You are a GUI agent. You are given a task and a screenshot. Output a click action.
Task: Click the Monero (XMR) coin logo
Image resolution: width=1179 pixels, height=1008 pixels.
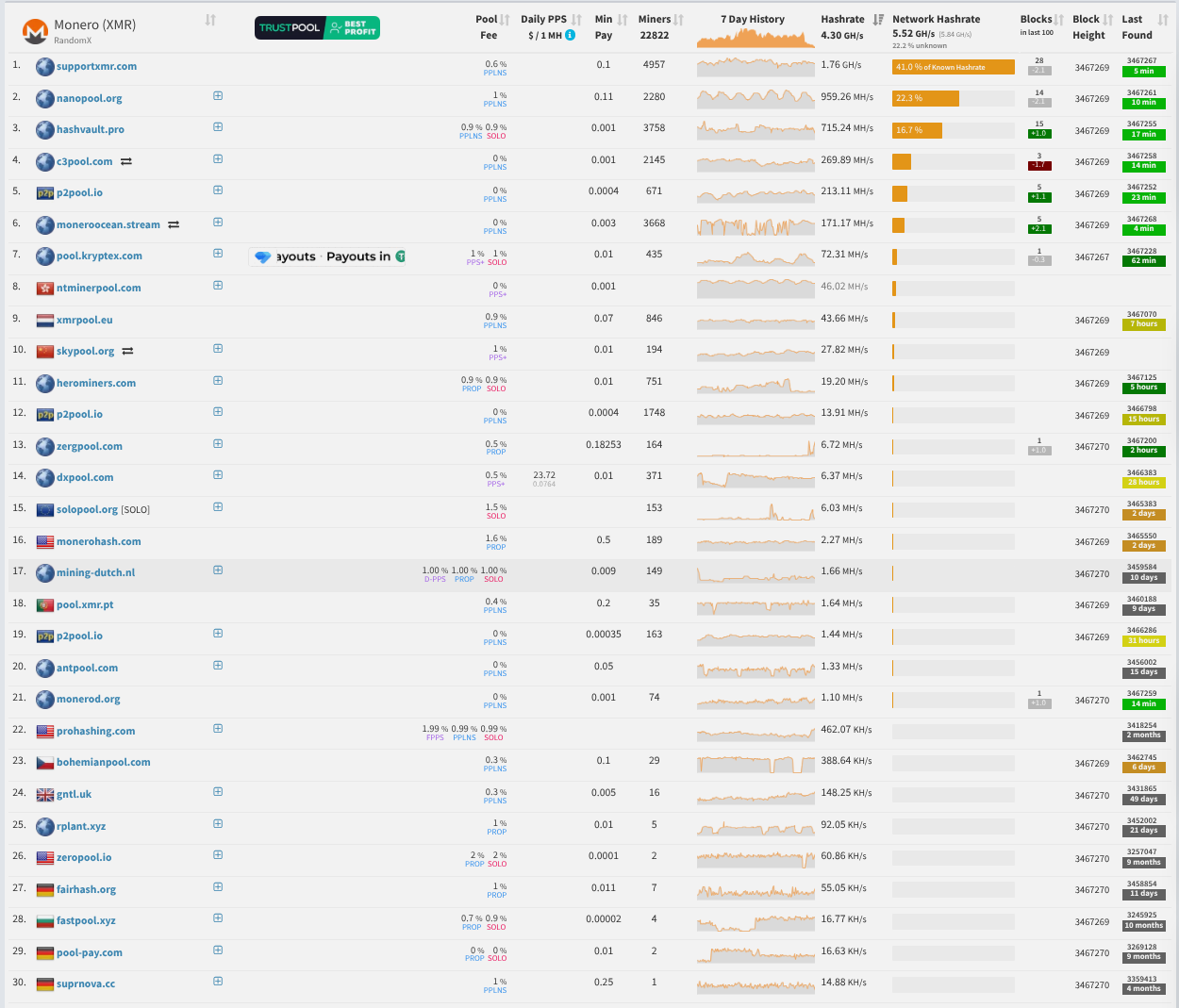tap(36, 32)
